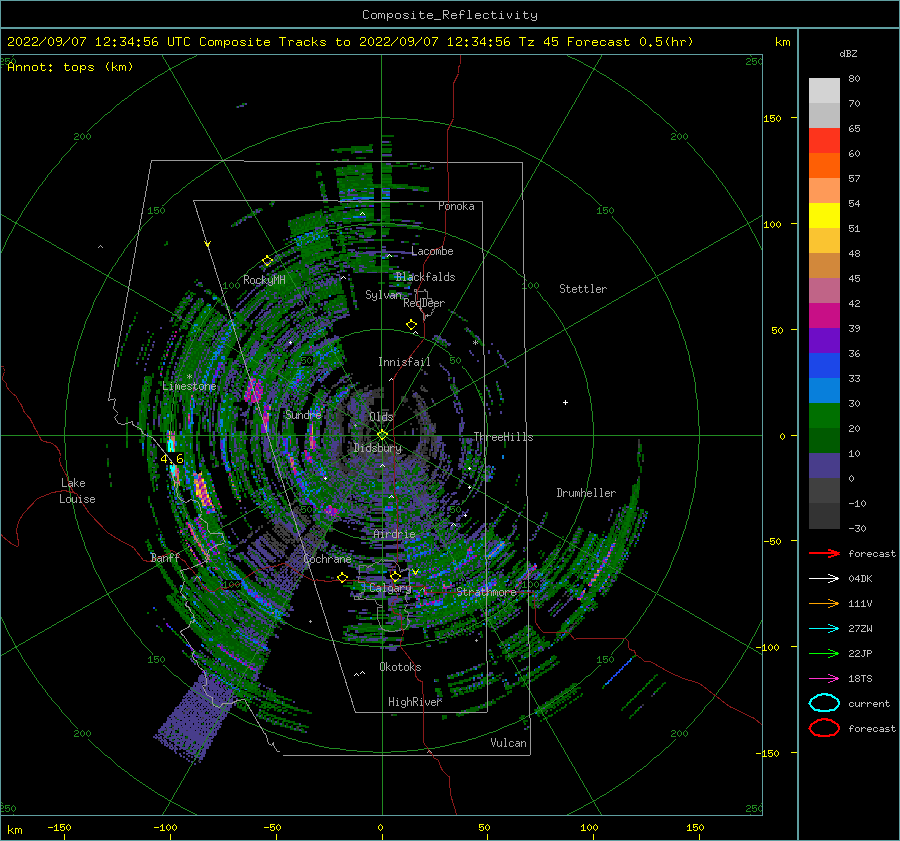Click the Sylvan label on the map
Image resolution: width=900 pixels, height=841 pixels.
click(x=383, y=295)
